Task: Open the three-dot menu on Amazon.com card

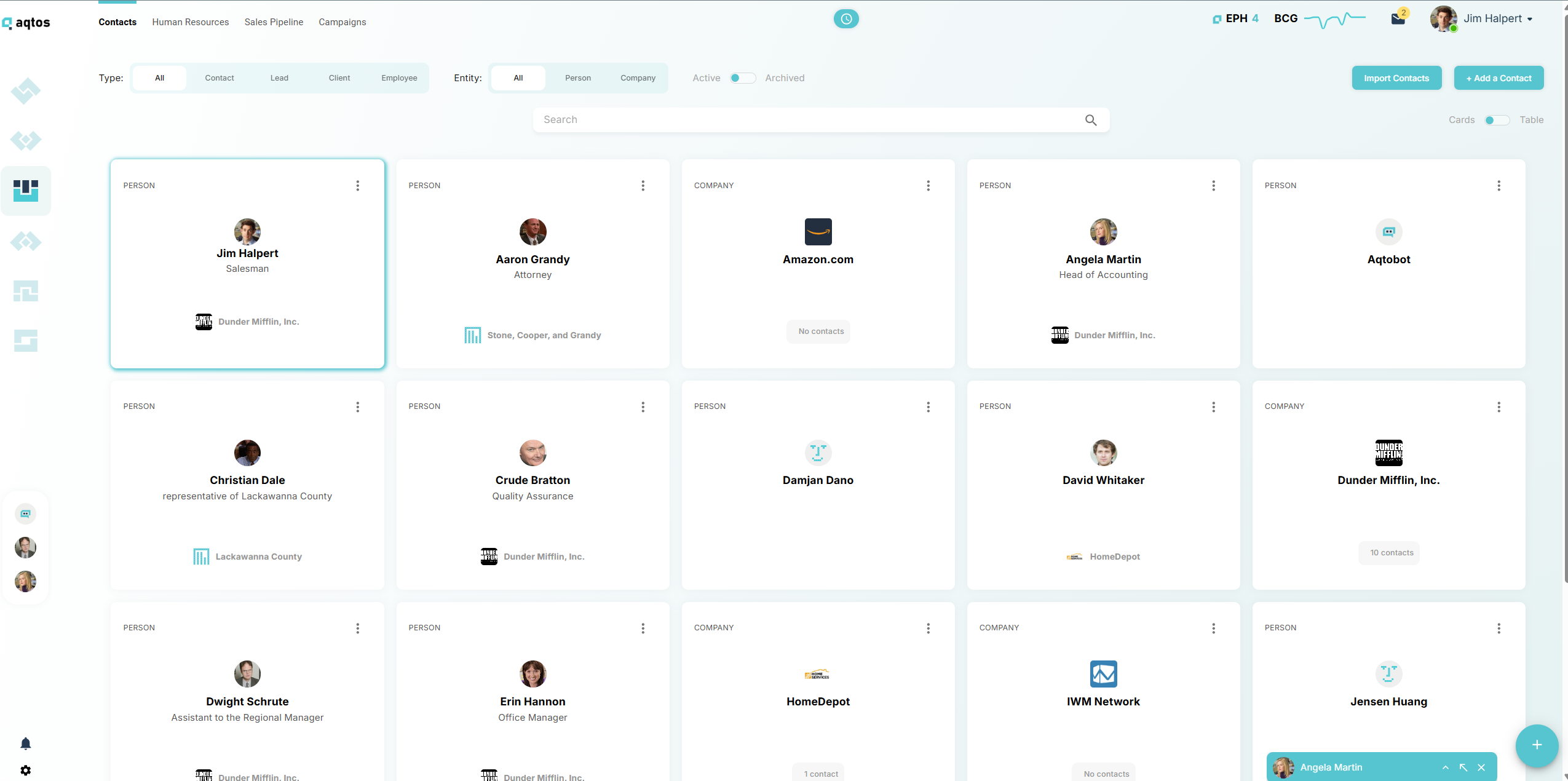Action: click(928, 186)
